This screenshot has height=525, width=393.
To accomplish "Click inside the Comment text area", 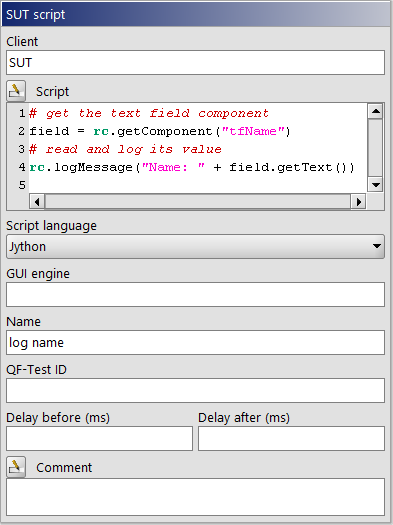I will pos(195,497).
